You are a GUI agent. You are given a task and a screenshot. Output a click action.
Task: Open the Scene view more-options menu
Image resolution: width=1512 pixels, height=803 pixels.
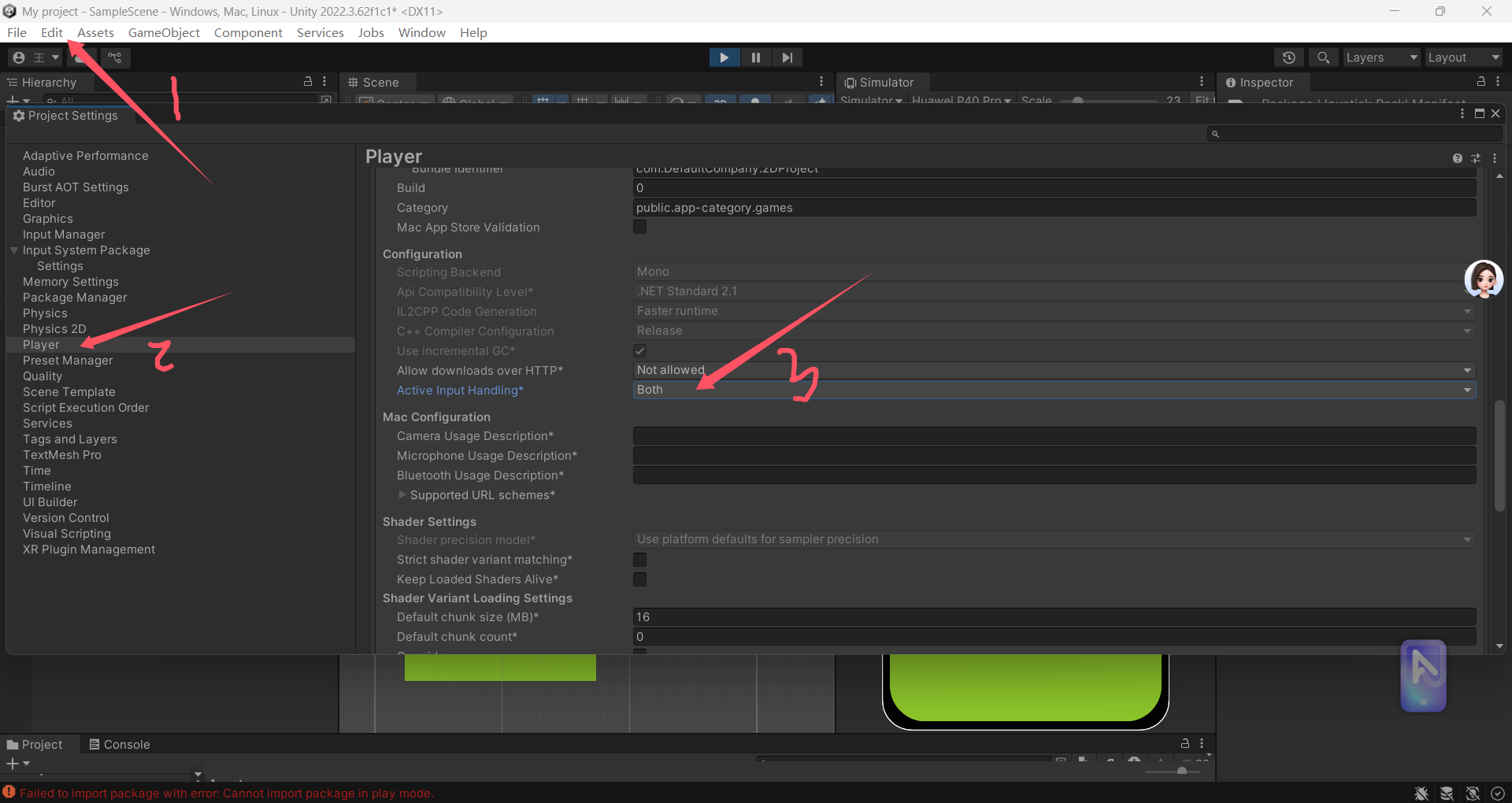point(821,82)
